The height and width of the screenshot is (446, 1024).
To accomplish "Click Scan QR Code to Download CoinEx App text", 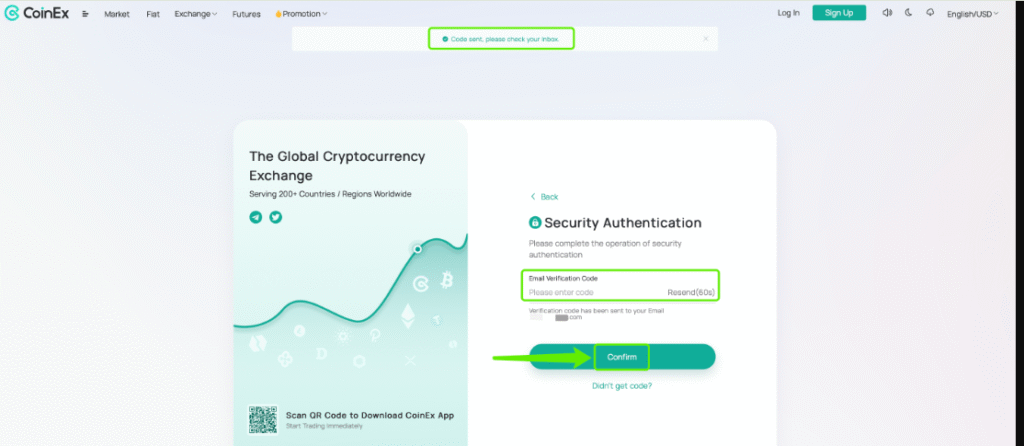I will [x=370, y=415].
